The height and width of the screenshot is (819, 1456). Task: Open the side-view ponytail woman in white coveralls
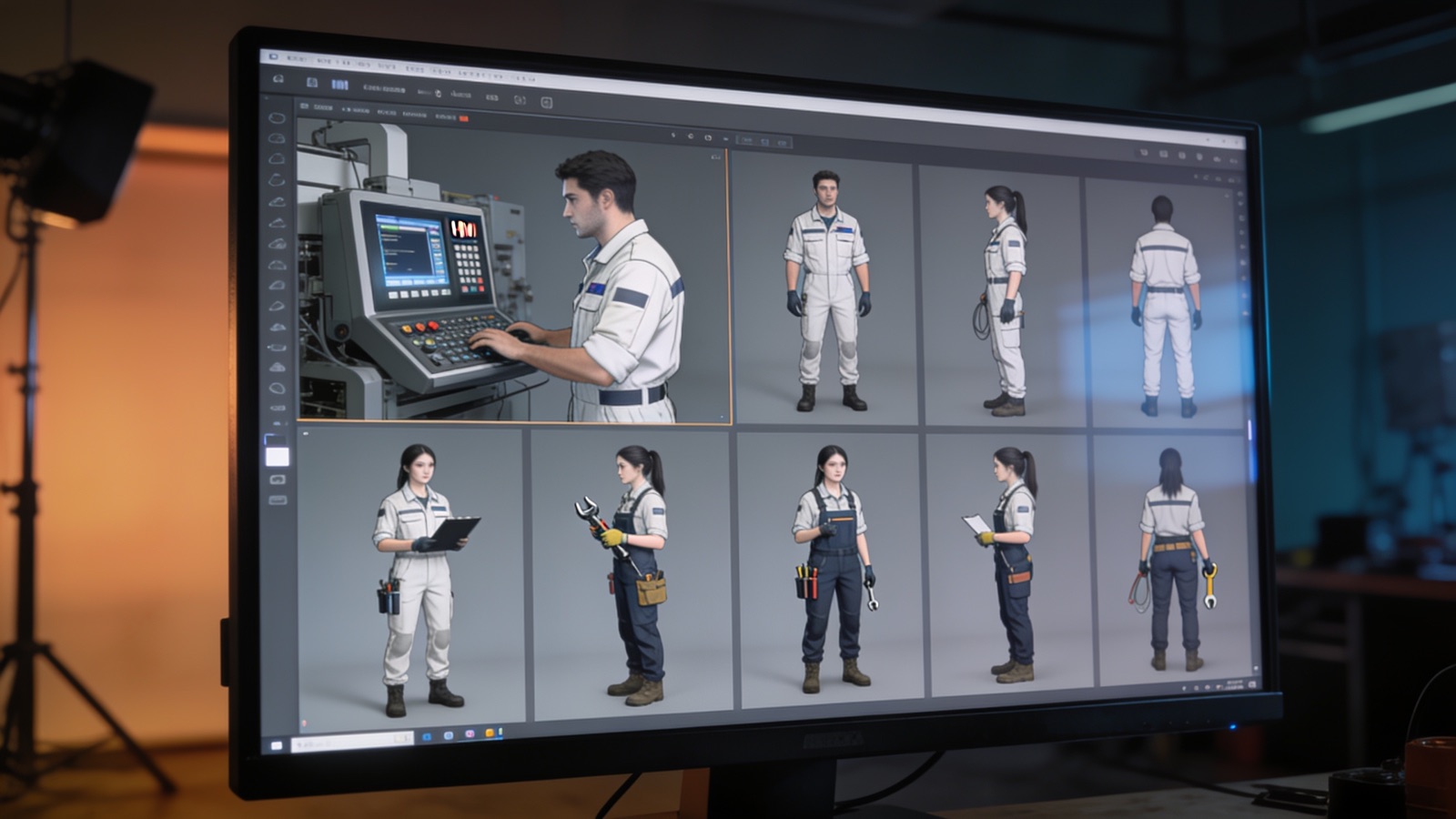tap(1002, 297)
